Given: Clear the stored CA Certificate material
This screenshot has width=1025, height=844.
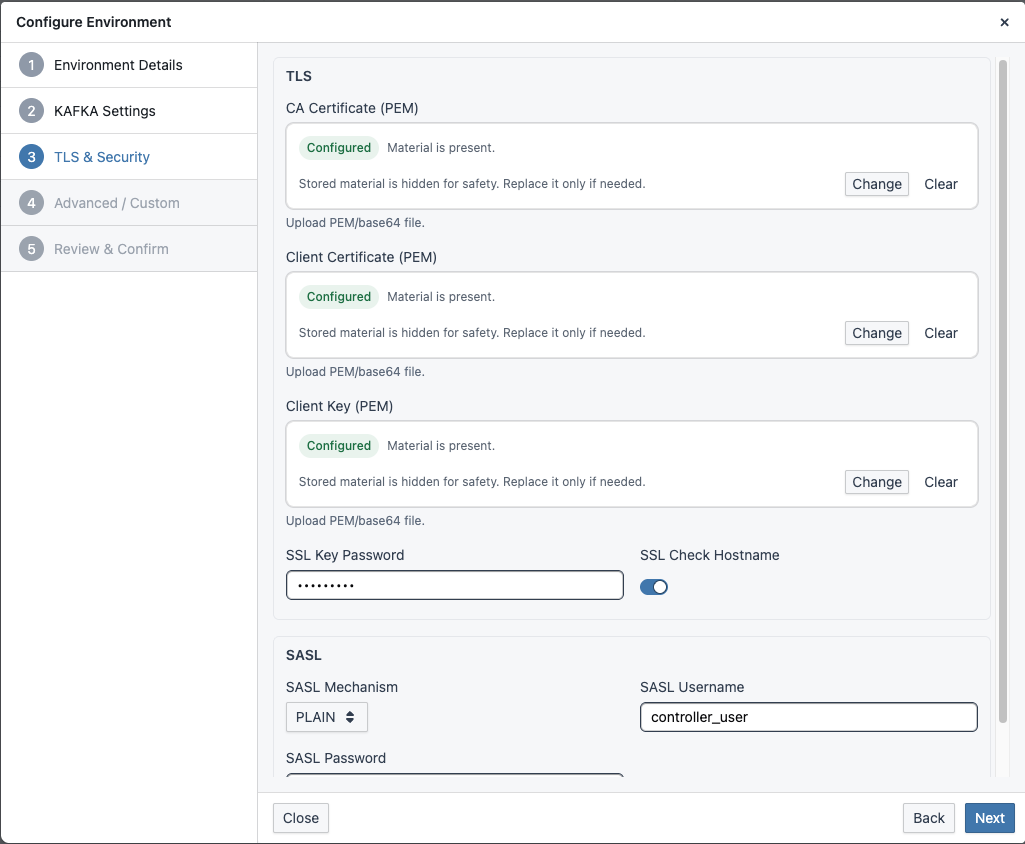Looking at the screenshot, I should click(x=940, y=184).
